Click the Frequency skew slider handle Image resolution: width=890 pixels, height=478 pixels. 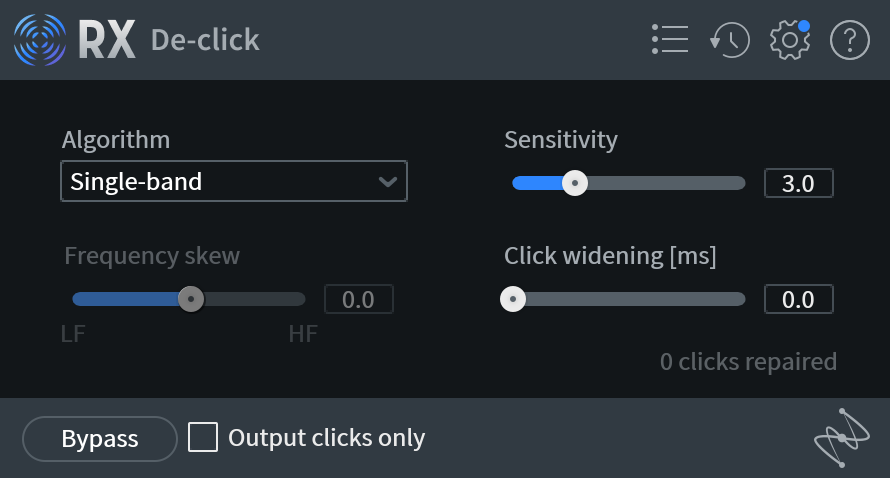(191, 299)
